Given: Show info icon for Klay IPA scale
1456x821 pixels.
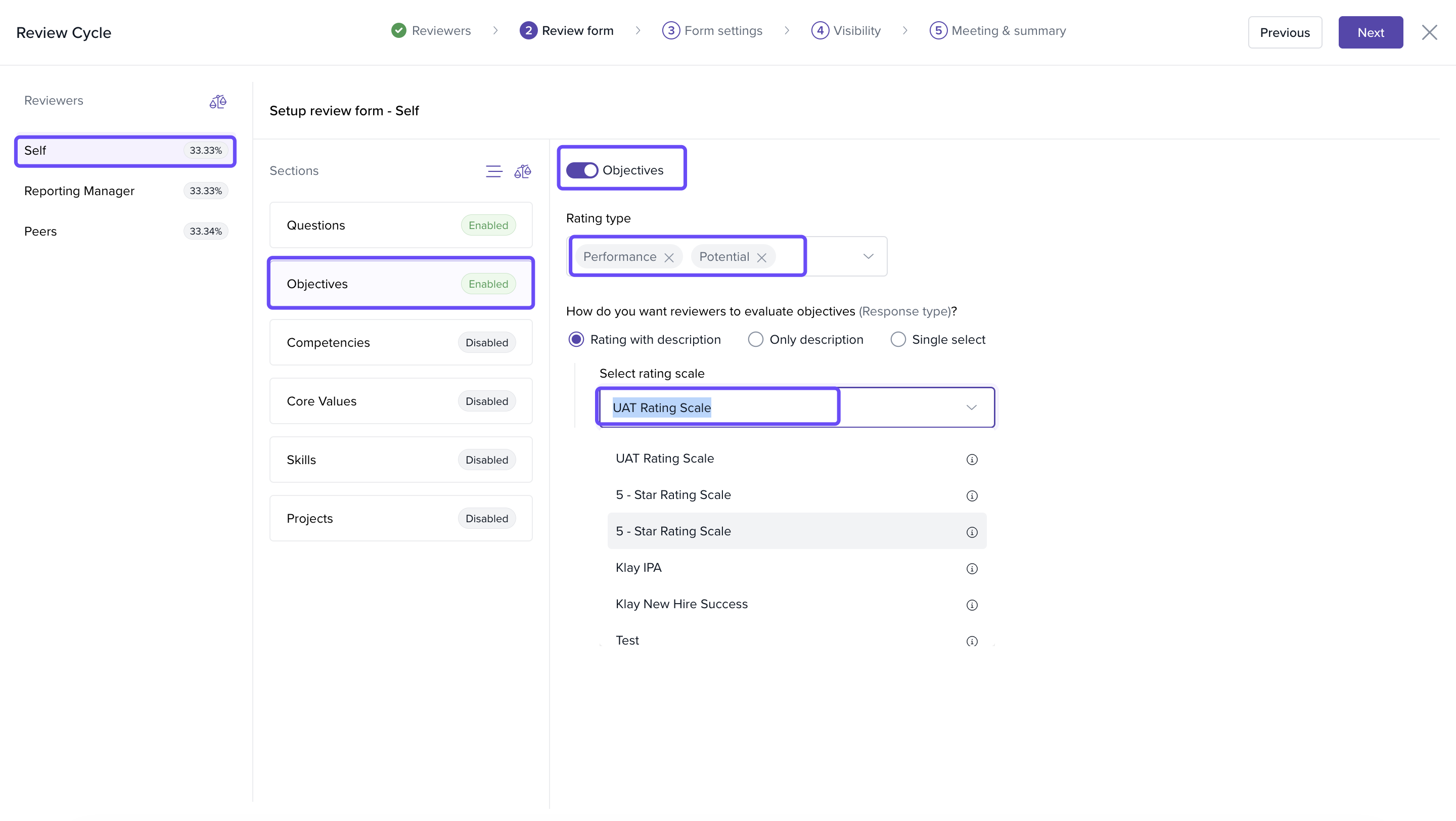Looking at the screenshot, I should [x=972, y=568].
